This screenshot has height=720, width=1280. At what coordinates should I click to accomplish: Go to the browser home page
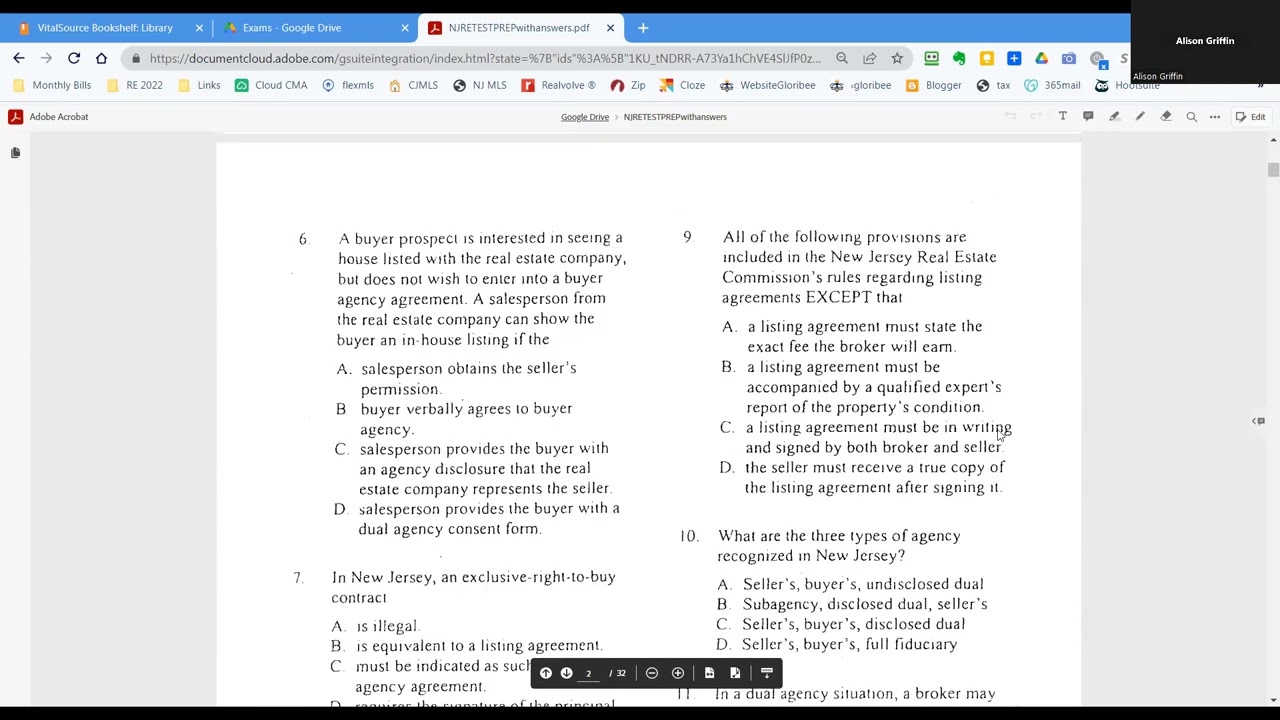(x=101, y=58)
